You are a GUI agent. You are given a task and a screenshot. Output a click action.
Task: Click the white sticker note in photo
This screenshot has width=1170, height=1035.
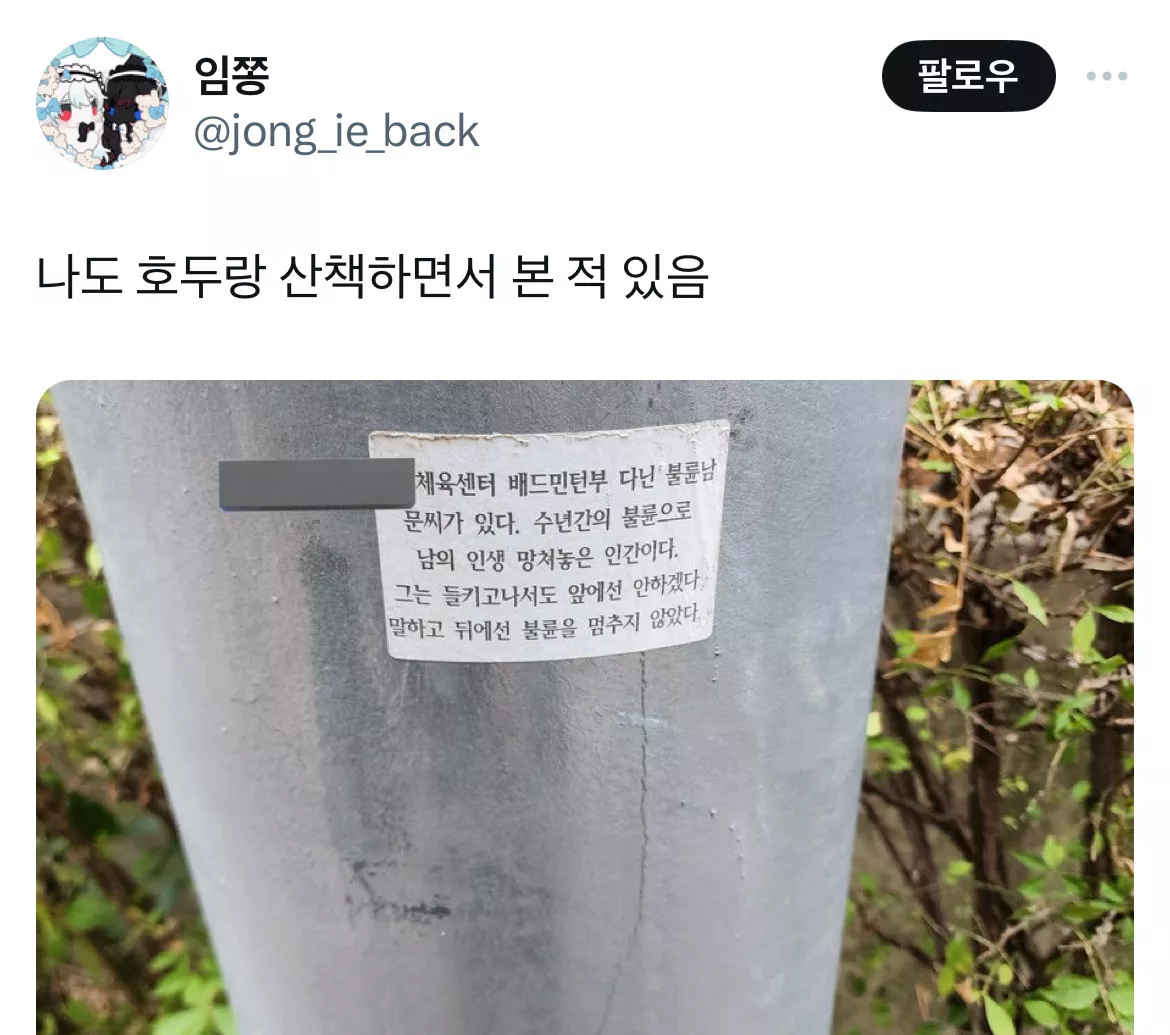pos(549,541)
